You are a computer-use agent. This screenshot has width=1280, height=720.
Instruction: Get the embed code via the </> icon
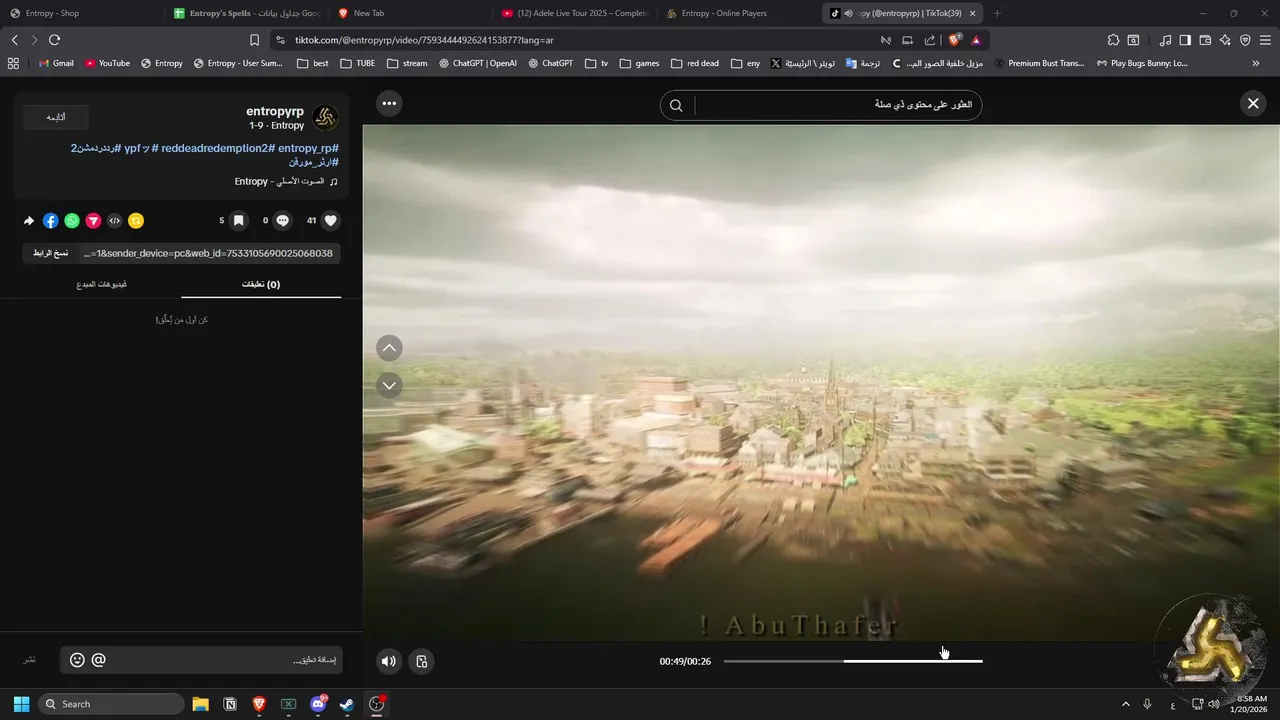point(115,221)
